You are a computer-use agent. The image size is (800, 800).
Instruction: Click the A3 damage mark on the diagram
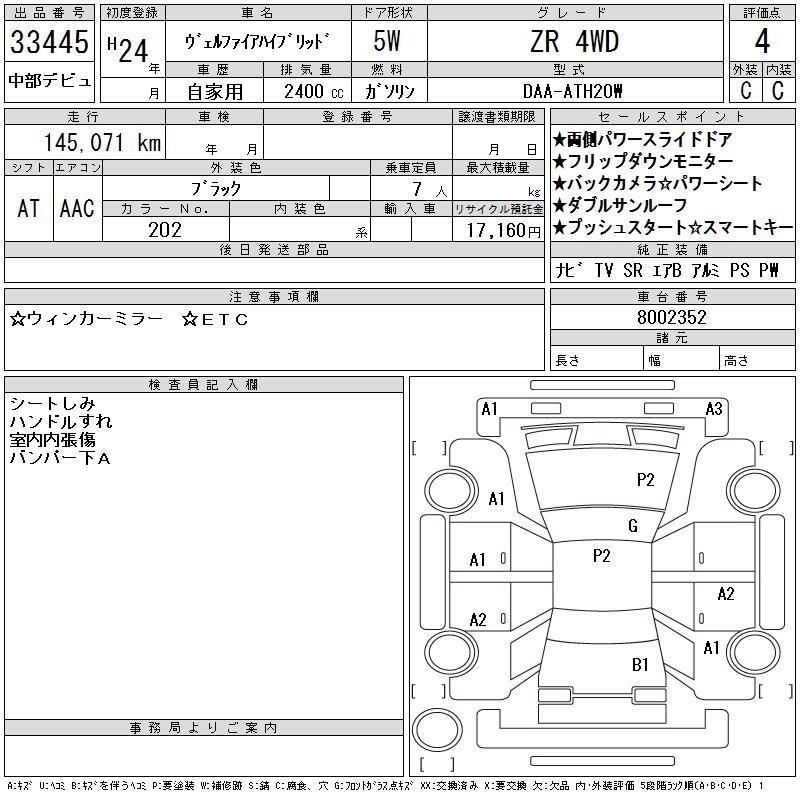[x=714, y=409]
